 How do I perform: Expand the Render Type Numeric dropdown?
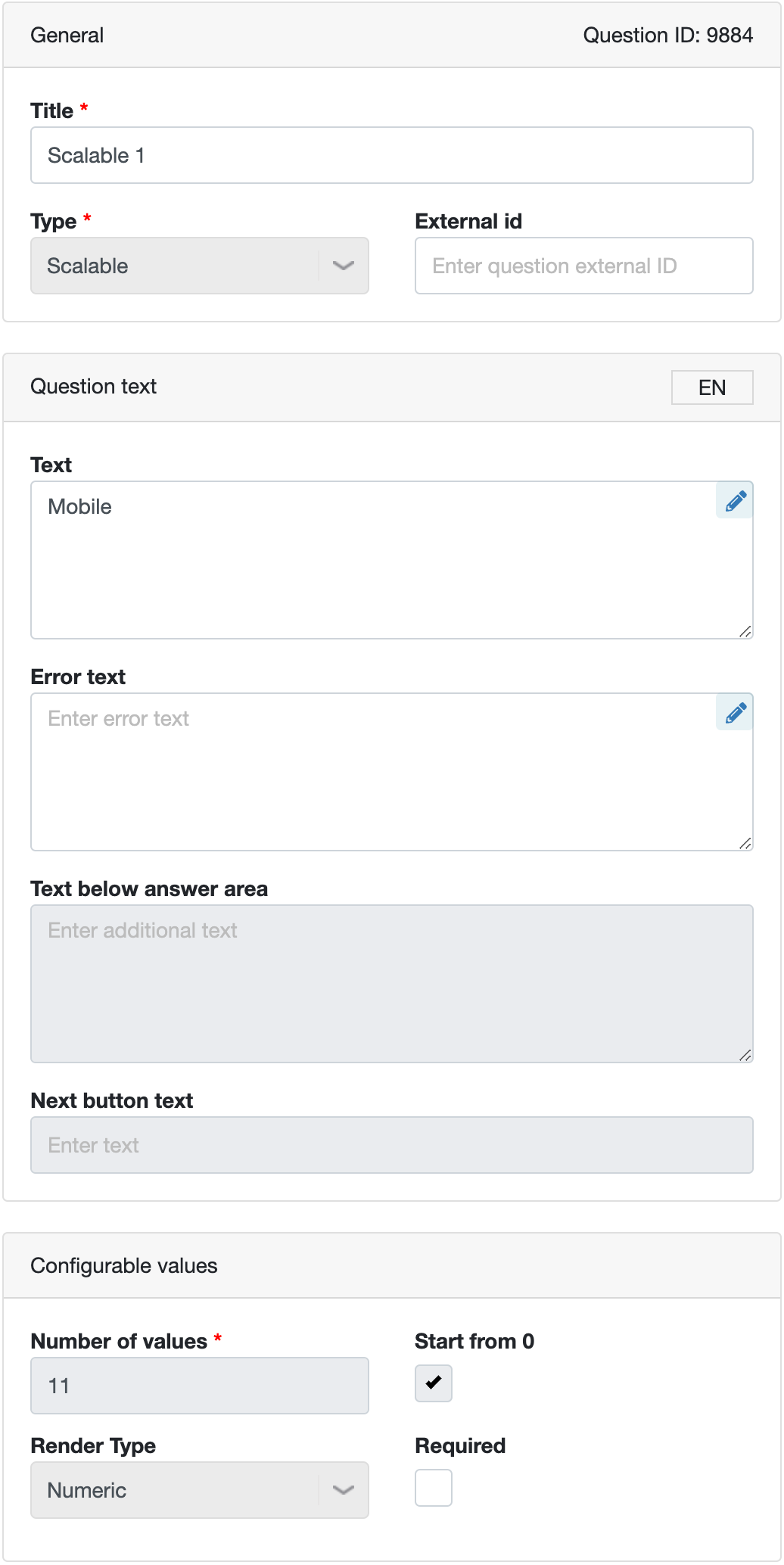point(200,1490)
